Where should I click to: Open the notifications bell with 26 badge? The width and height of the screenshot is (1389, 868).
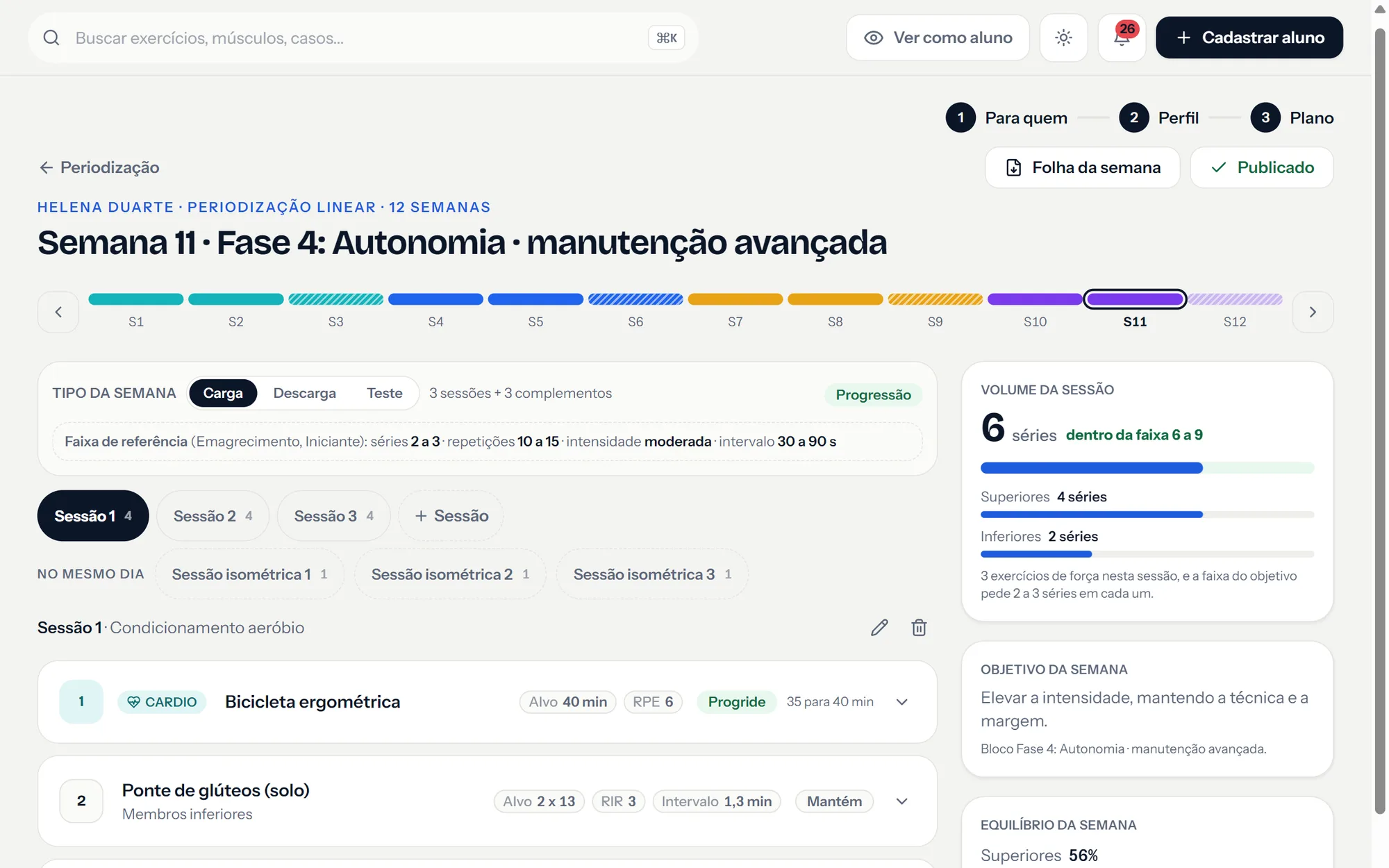point(1122,37)
